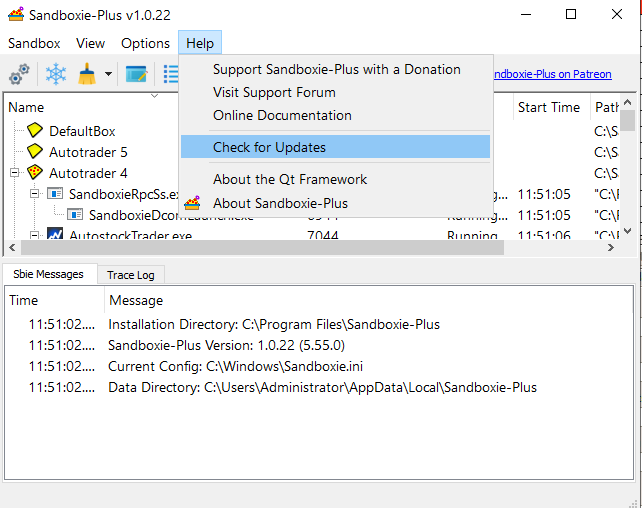This screenshot has width=642, height=508.
Task: Open the broom cleanup dropdown arrow
Action: pos(108,75)
